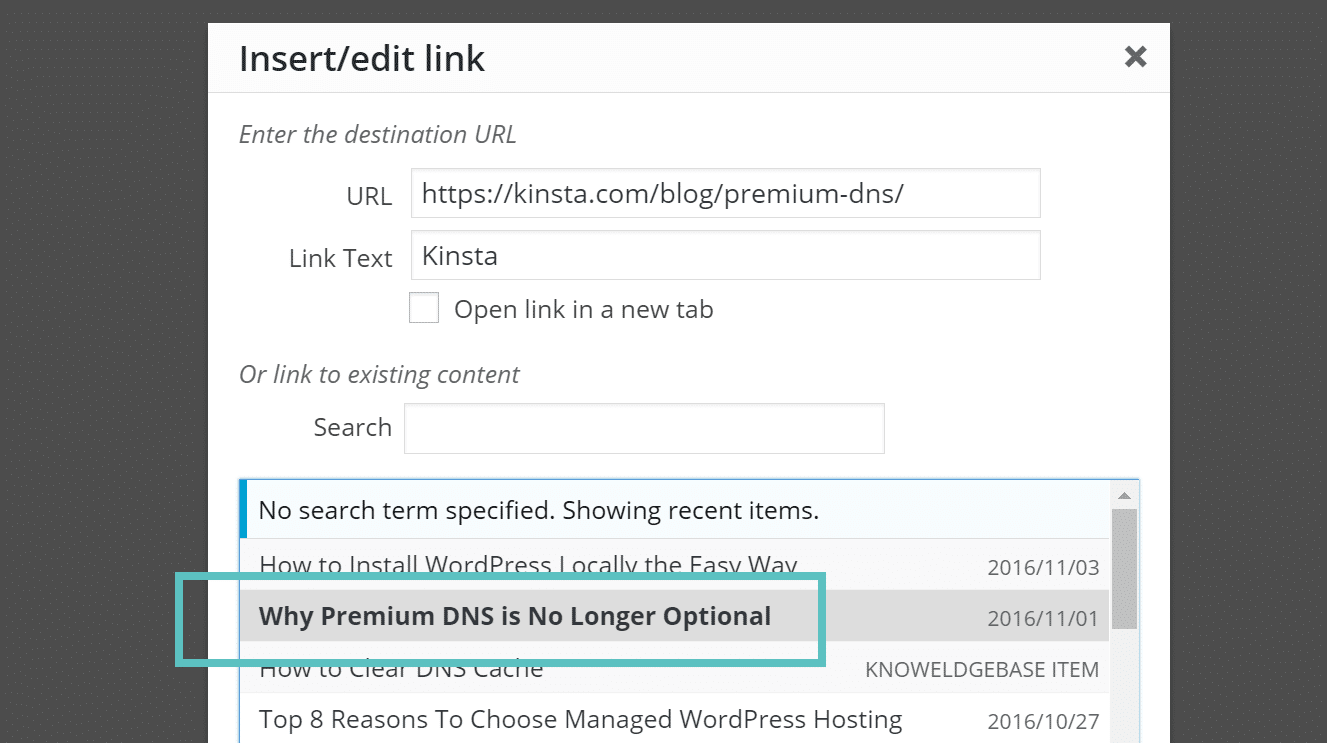
Task: Select Why Premium DNS is No Longer Optional
Action: [x=674, y=616]
